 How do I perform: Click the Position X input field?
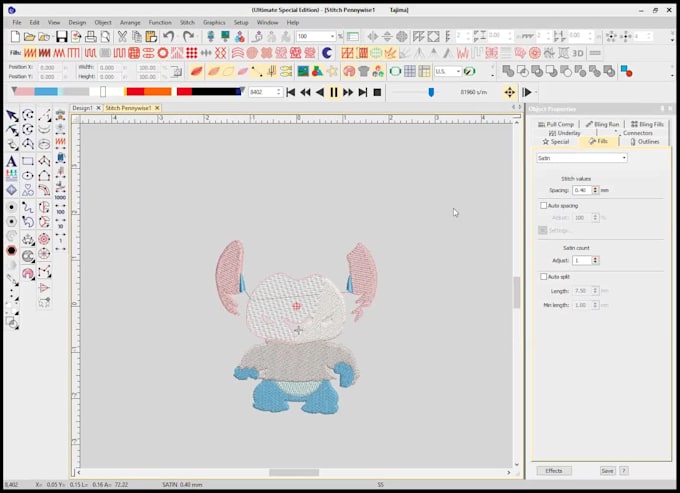(49, 68)
